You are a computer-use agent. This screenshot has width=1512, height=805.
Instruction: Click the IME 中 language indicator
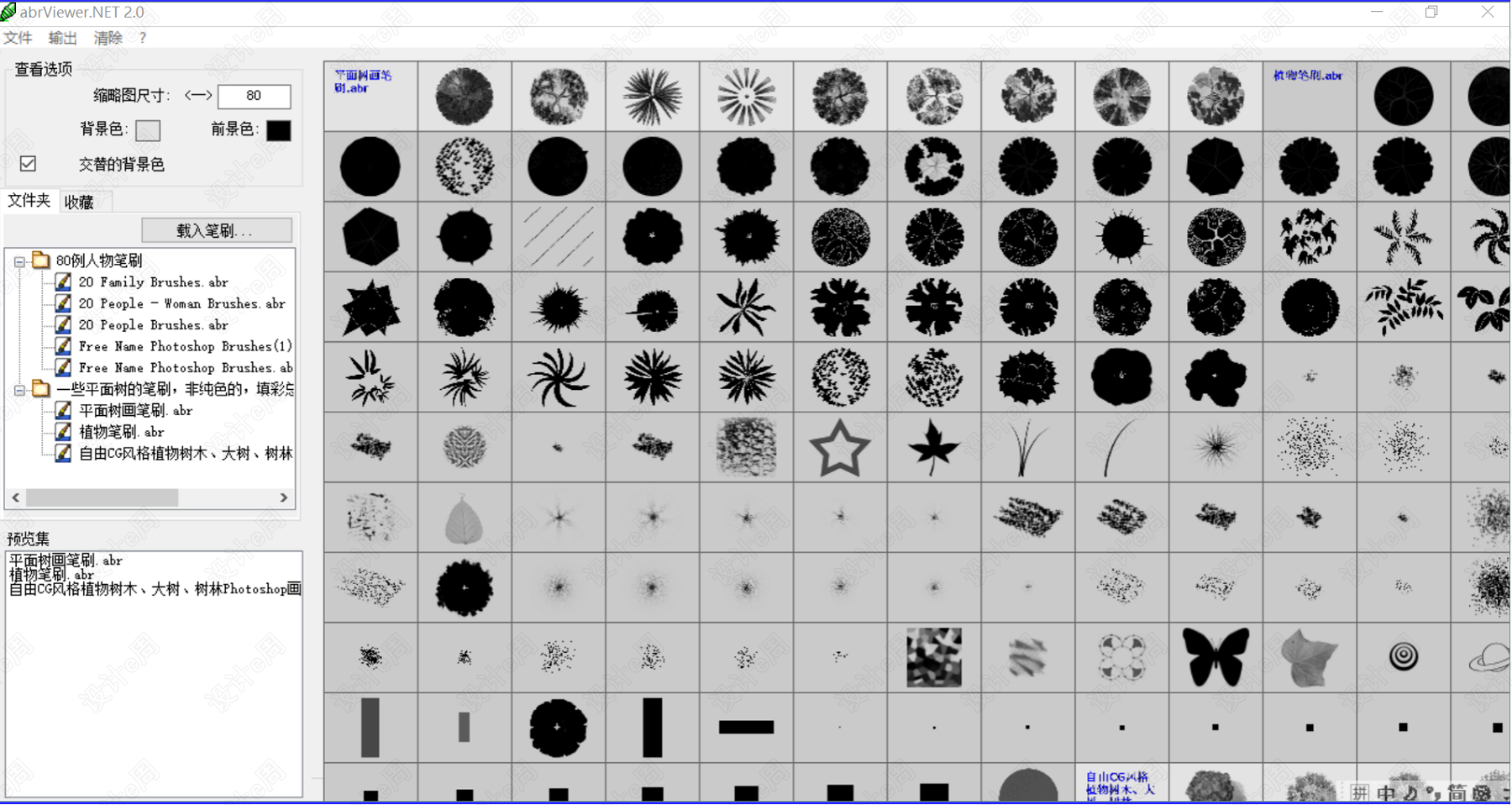pos(1386,792)
